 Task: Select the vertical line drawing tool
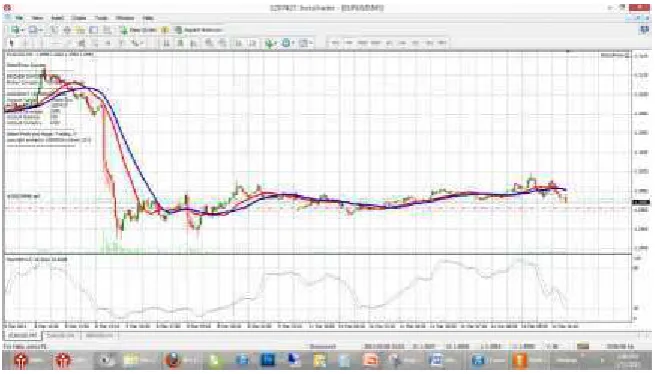(42, 43)
